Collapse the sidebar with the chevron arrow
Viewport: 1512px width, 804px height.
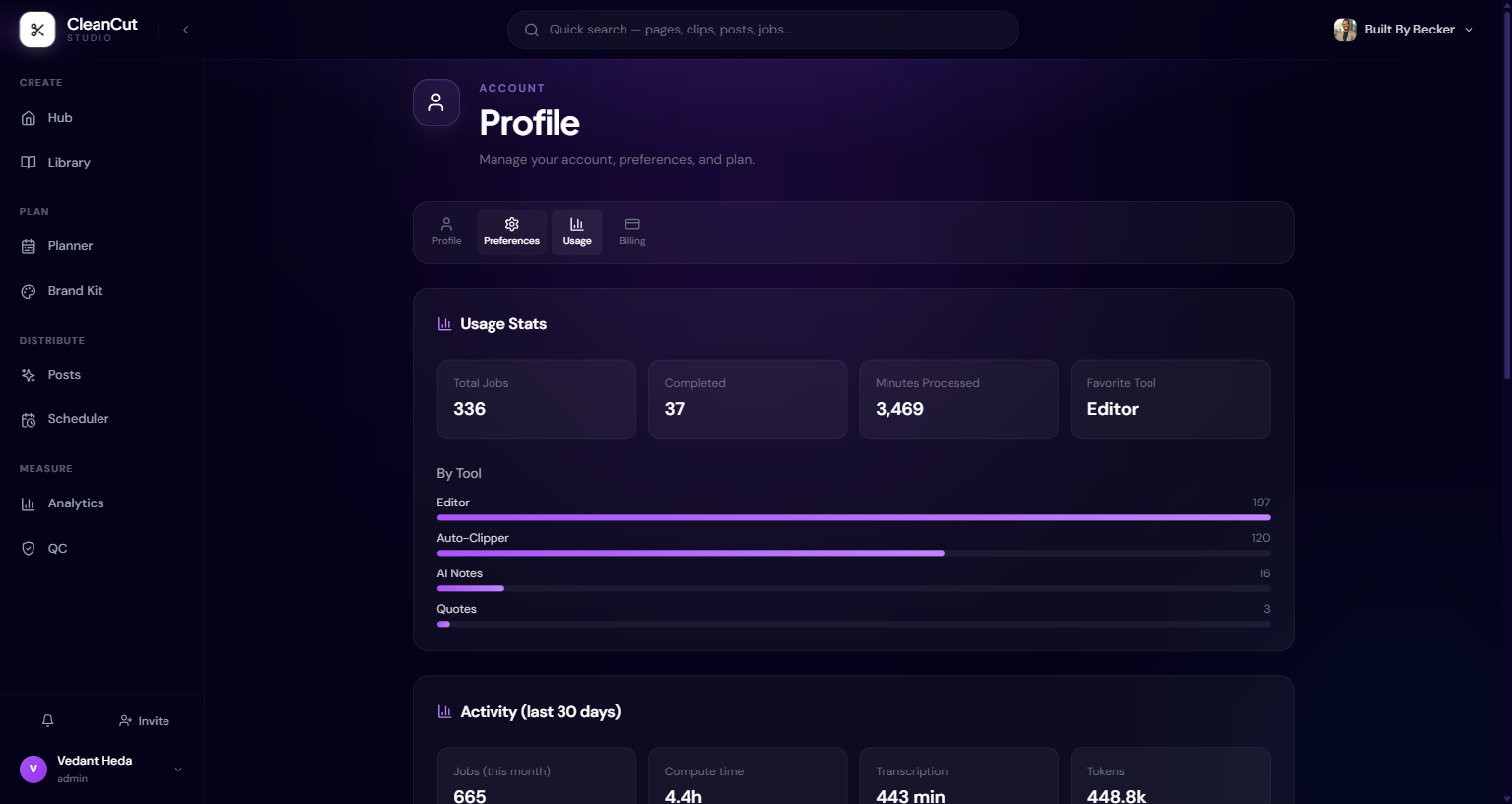coord(185,30)
